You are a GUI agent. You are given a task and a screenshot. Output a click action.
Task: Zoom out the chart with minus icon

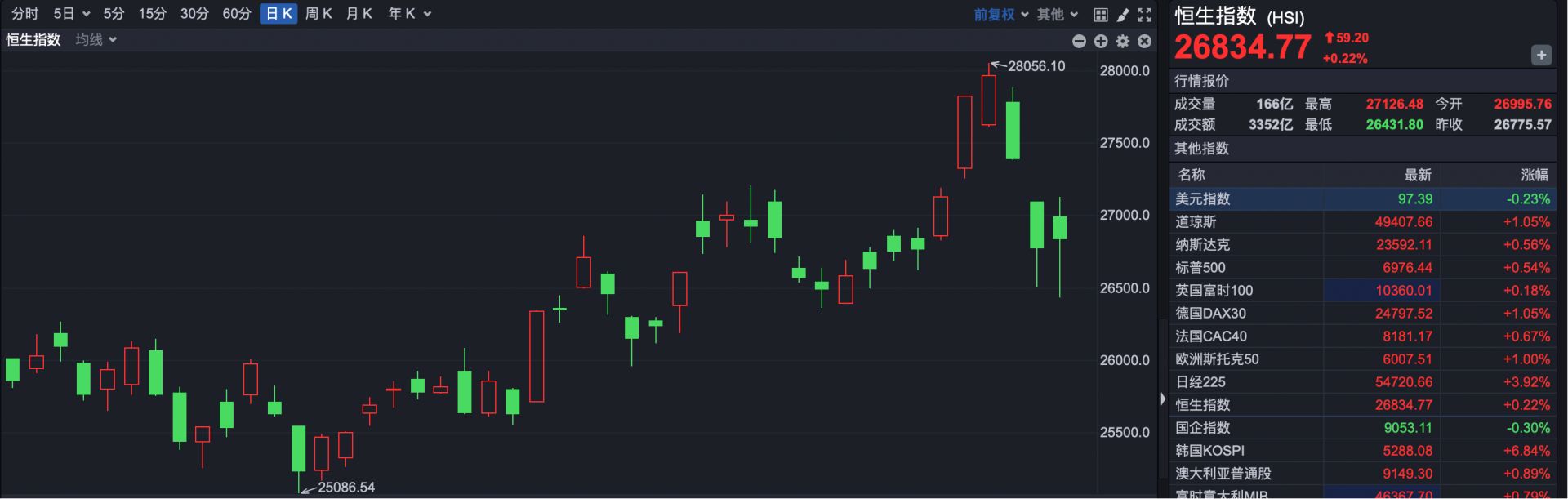(1079, 41)
